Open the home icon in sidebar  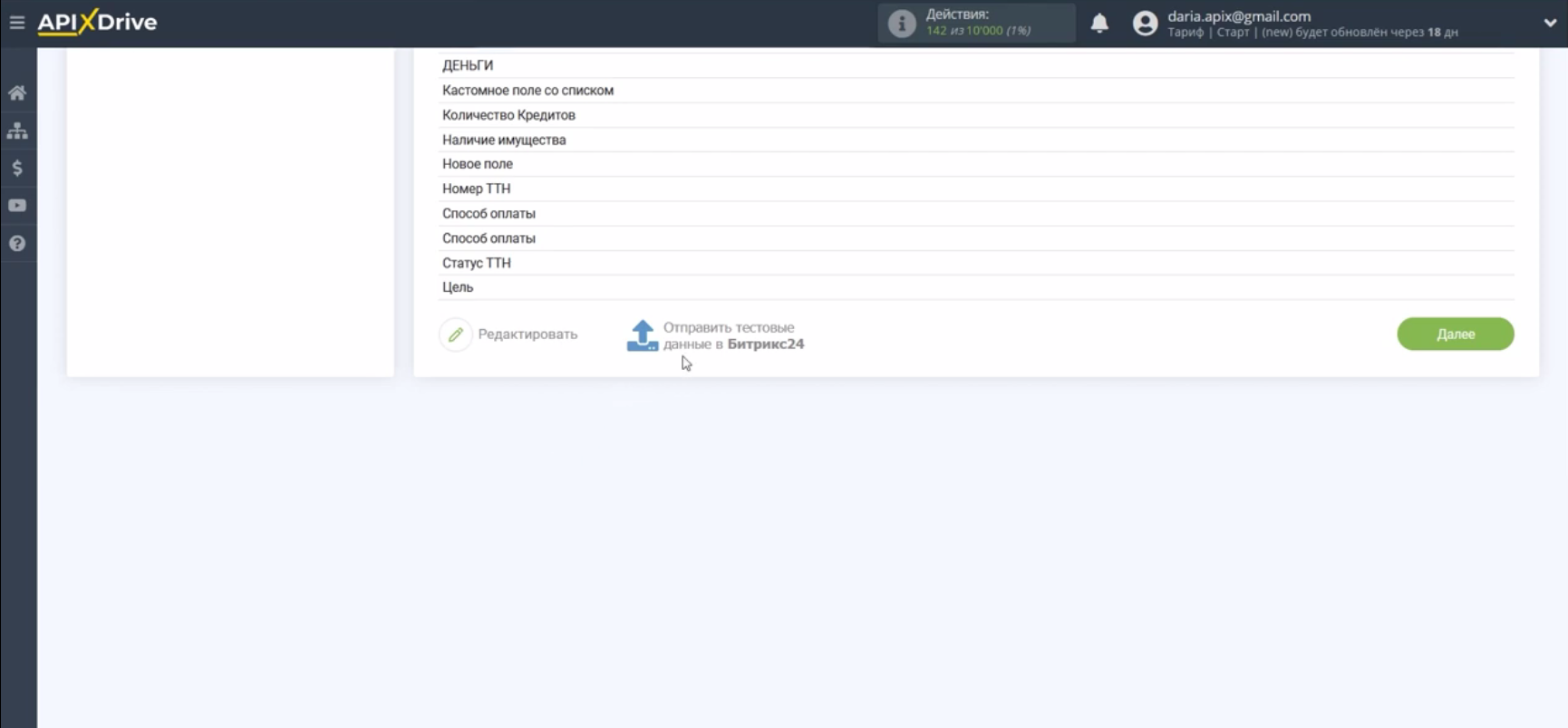[17, 92]
